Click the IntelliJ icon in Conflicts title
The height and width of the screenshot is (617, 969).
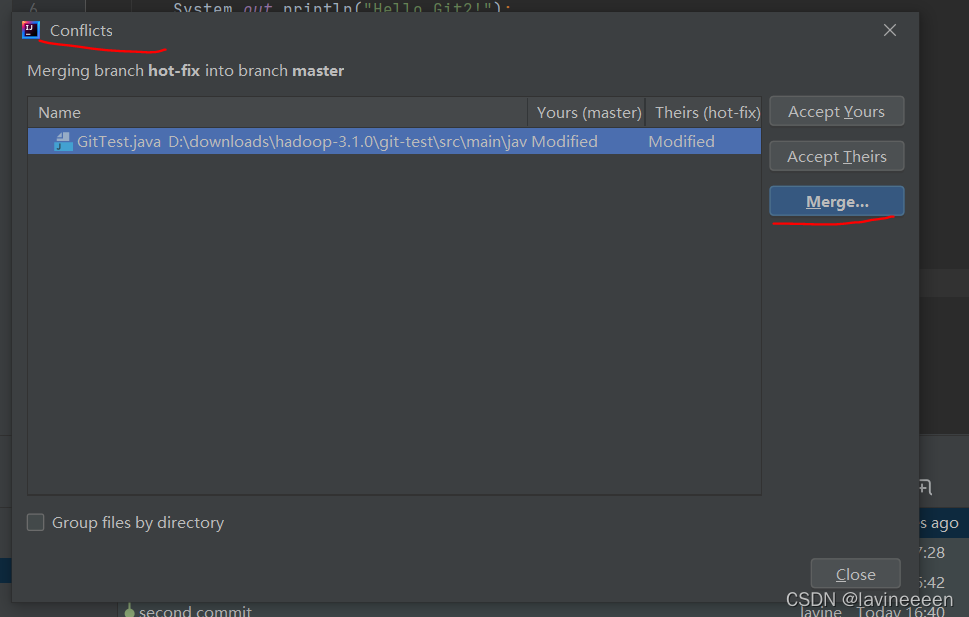(30, 30)
